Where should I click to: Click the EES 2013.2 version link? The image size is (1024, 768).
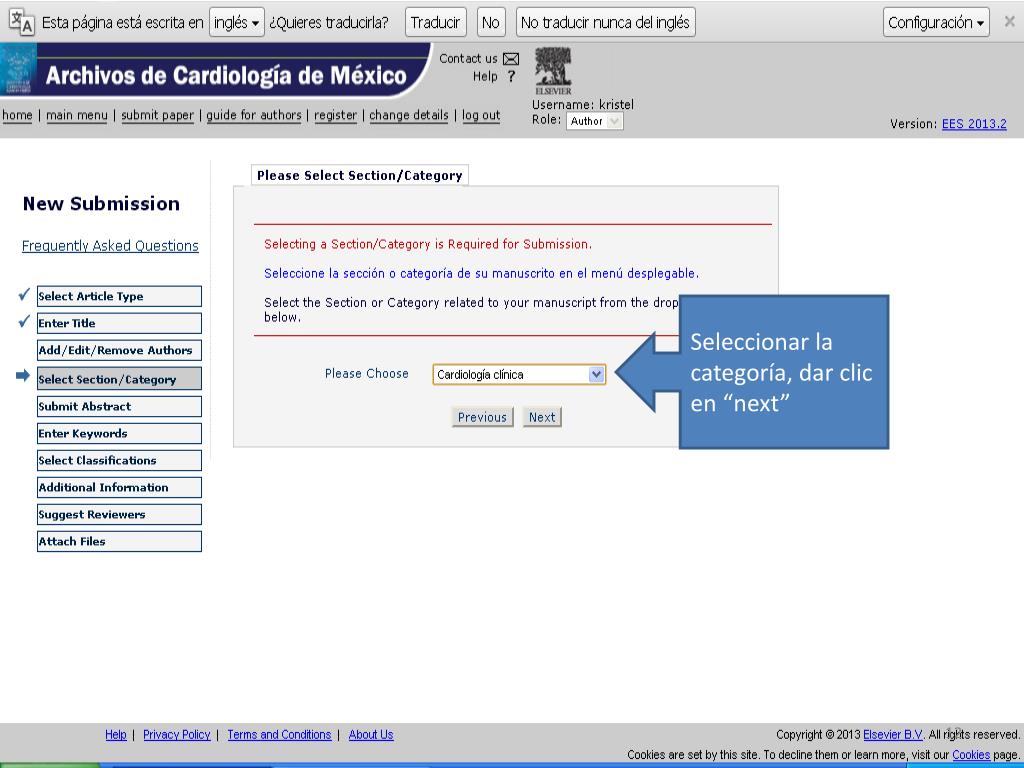click(x=973, y=124)
